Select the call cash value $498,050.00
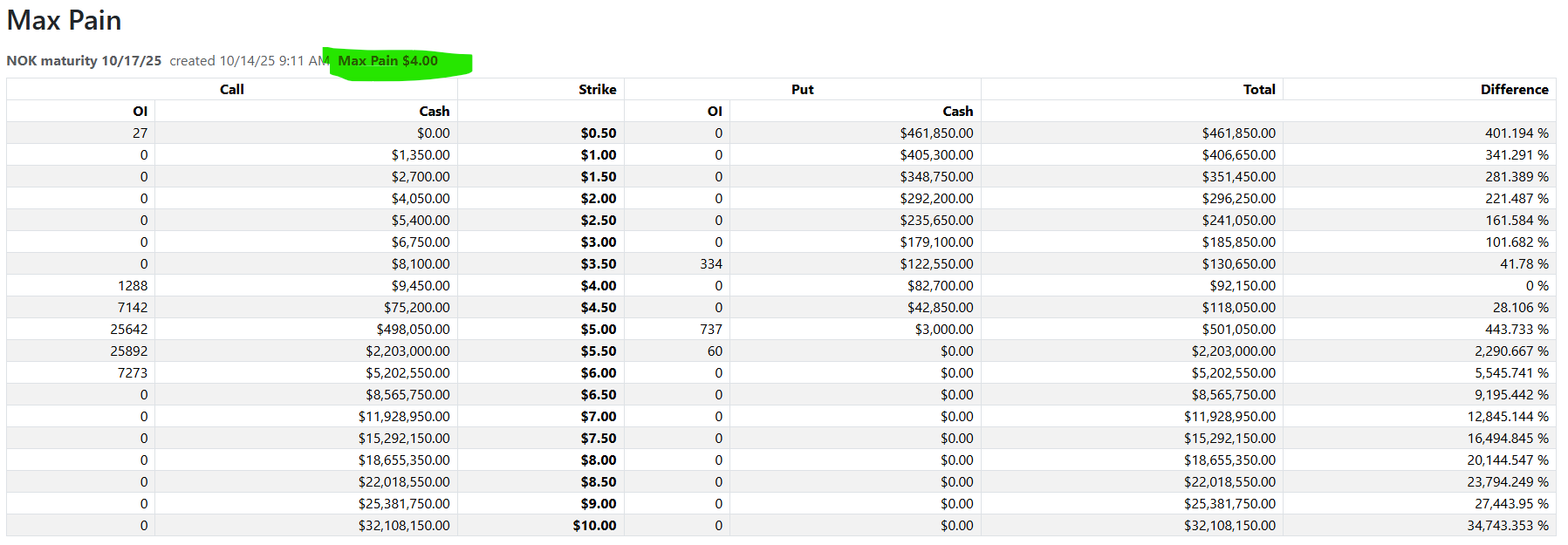Image resolution: width=1568 pixels, height=545 pixels. [413, 330]
